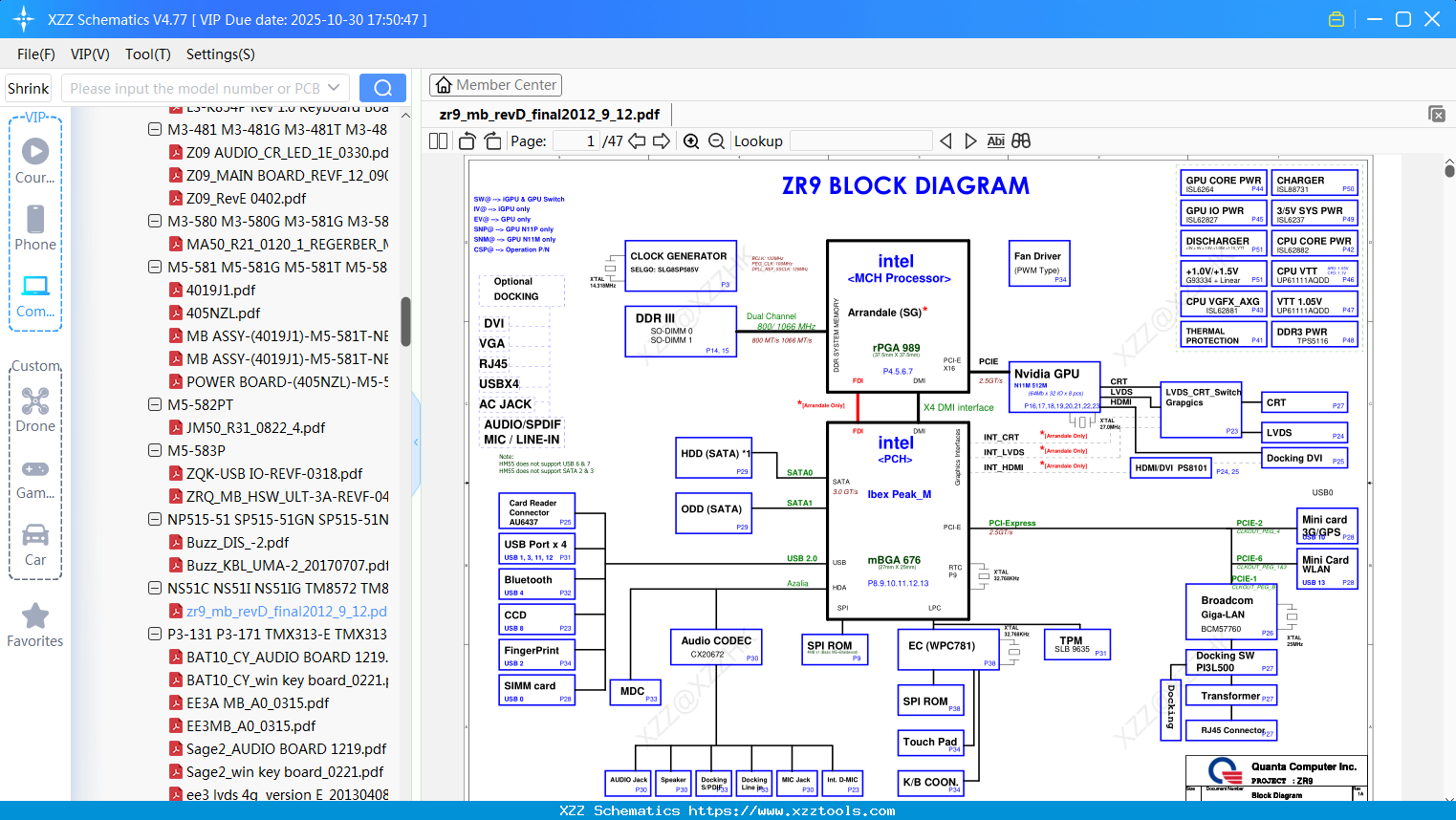Collapse the M3-481 model group
1456x820 pixels.
click(155, 129)
